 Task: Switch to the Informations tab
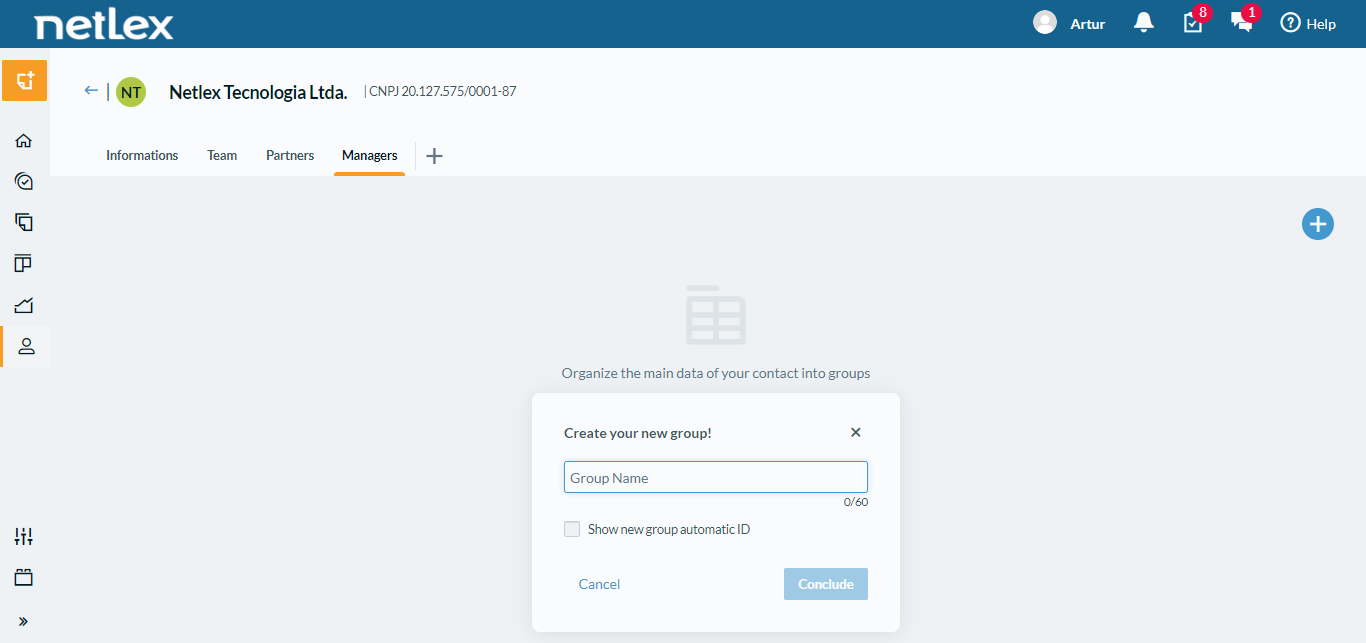point(142,155)
